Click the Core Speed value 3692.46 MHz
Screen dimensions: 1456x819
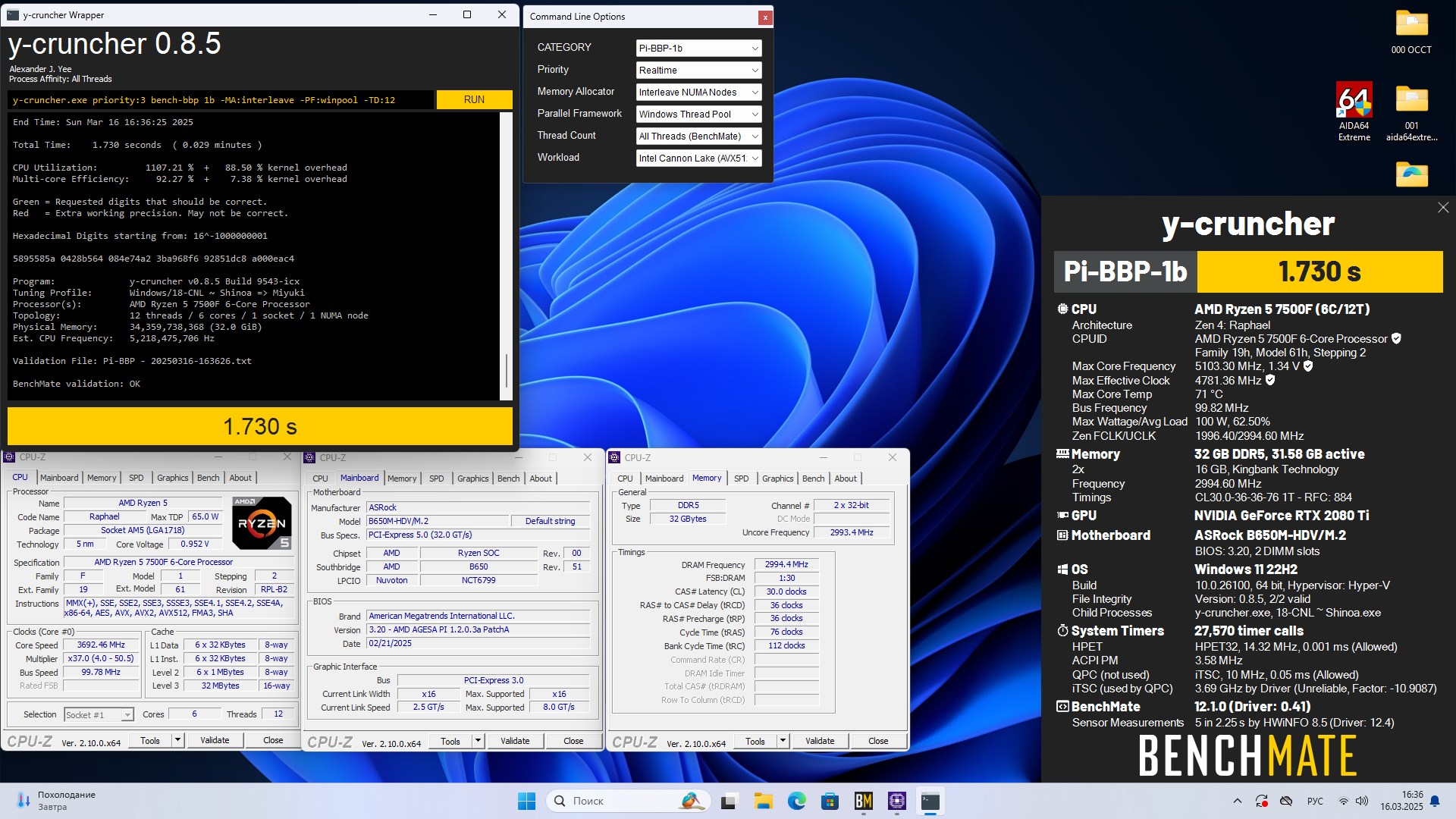[x=101, y=645]
